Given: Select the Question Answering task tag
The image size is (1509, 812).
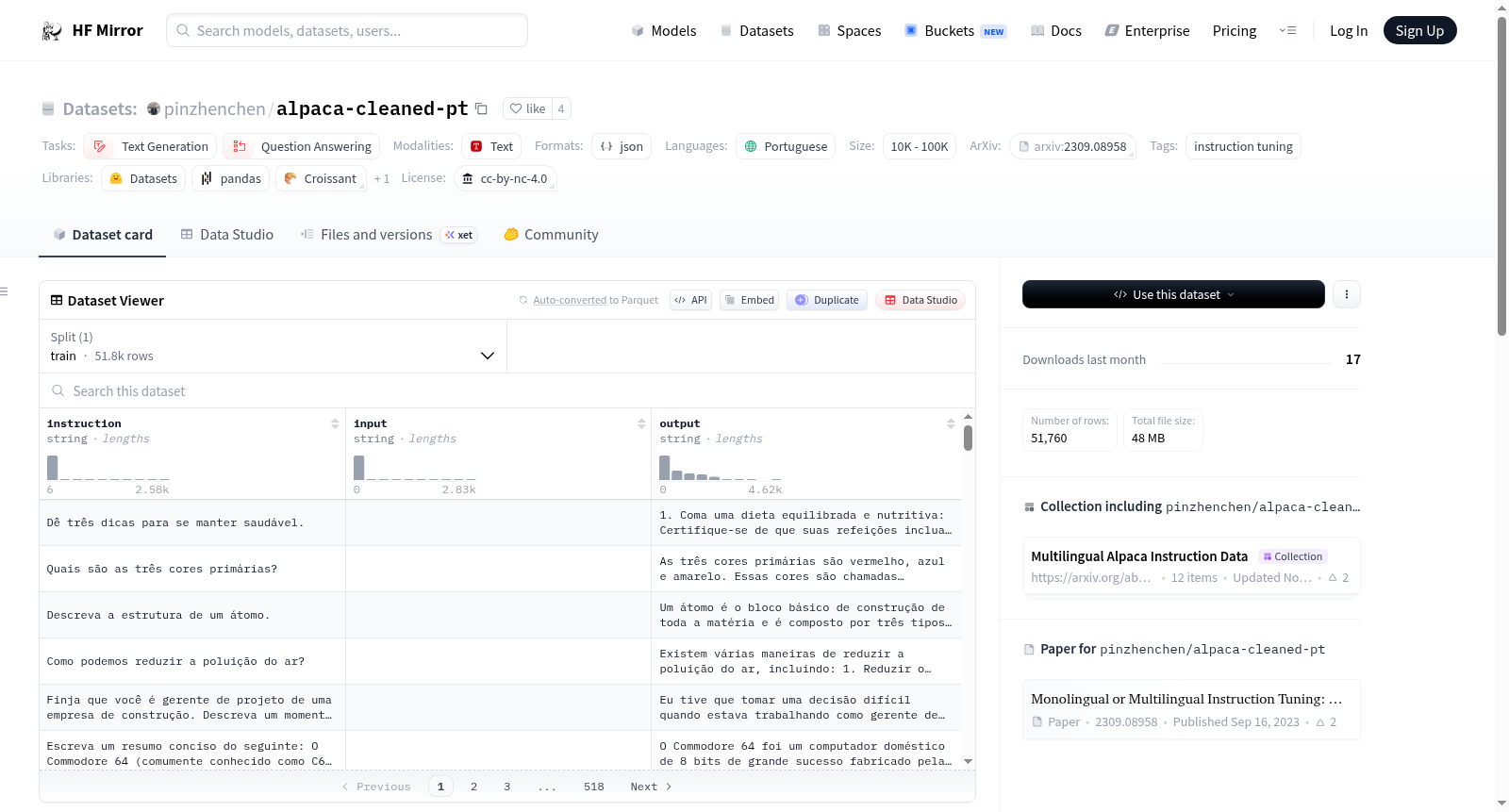Looking at the screenshot, I should pos(302,146).
